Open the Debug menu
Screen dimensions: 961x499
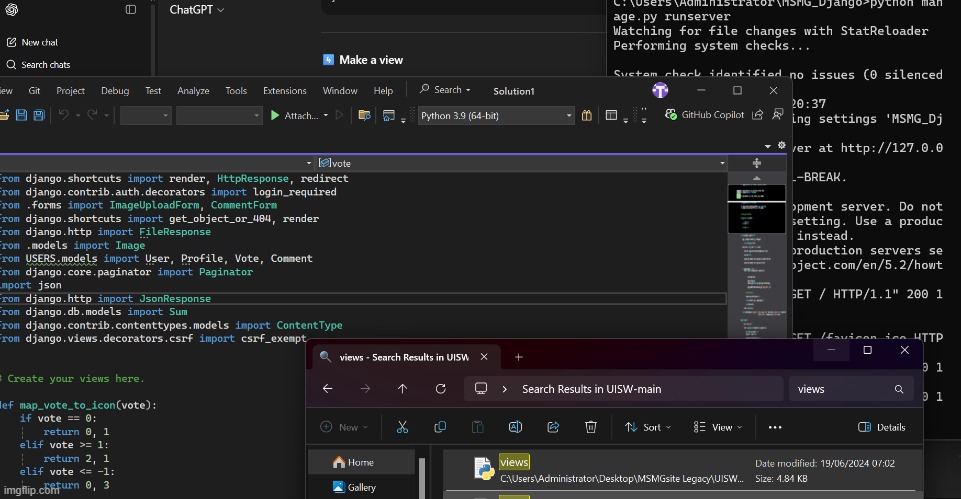tap(115, 90)
